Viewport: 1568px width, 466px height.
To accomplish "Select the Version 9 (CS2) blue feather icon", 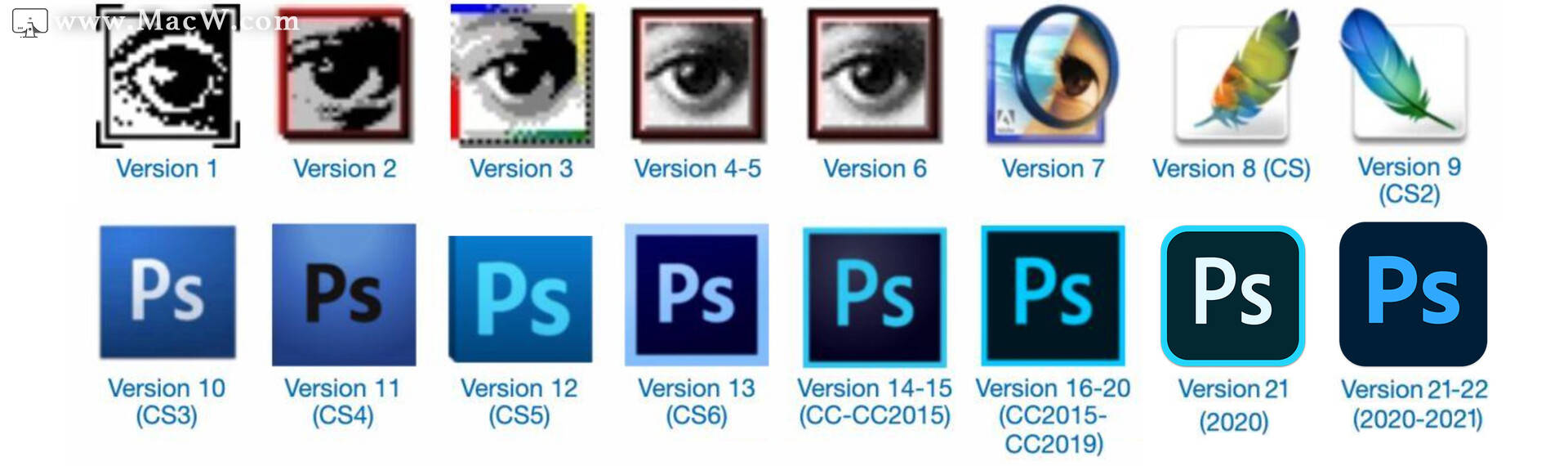I will point(1406,74).
